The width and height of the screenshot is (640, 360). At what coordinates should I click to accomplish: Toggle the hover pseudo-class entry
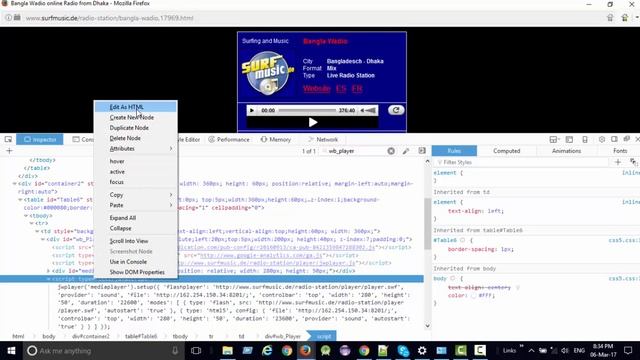point(136,161)
